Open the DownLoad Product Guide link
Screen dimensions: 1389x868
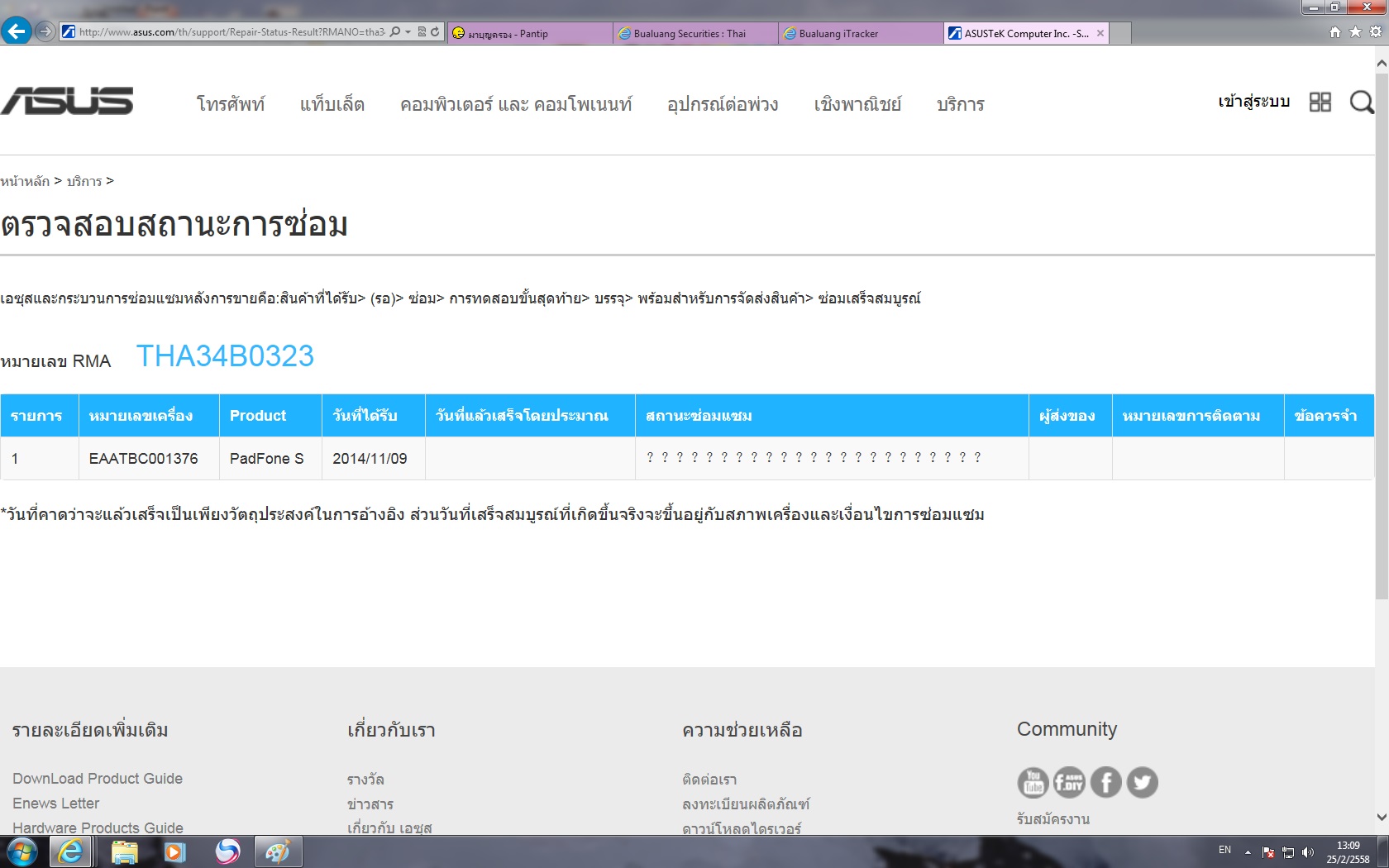[98, 779]
